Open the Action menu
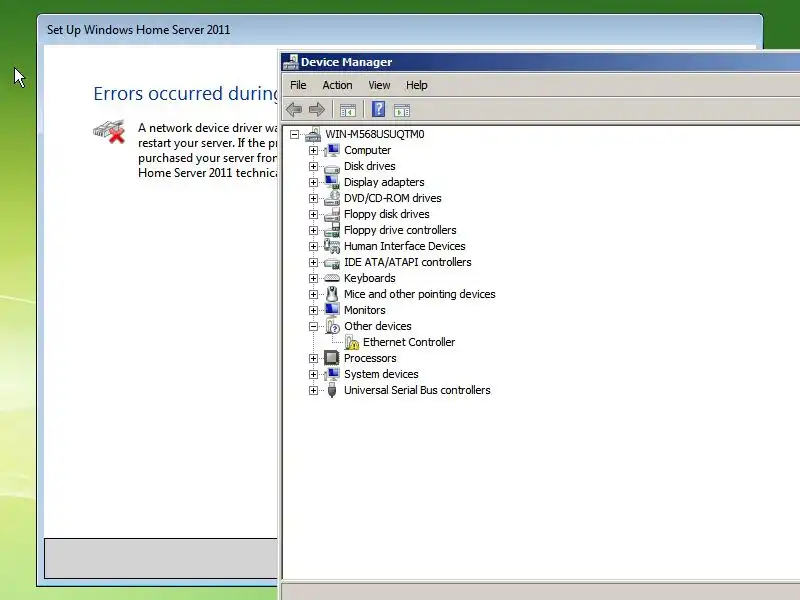The height and width of the screenshot is (600, 800). click(337, 85)
